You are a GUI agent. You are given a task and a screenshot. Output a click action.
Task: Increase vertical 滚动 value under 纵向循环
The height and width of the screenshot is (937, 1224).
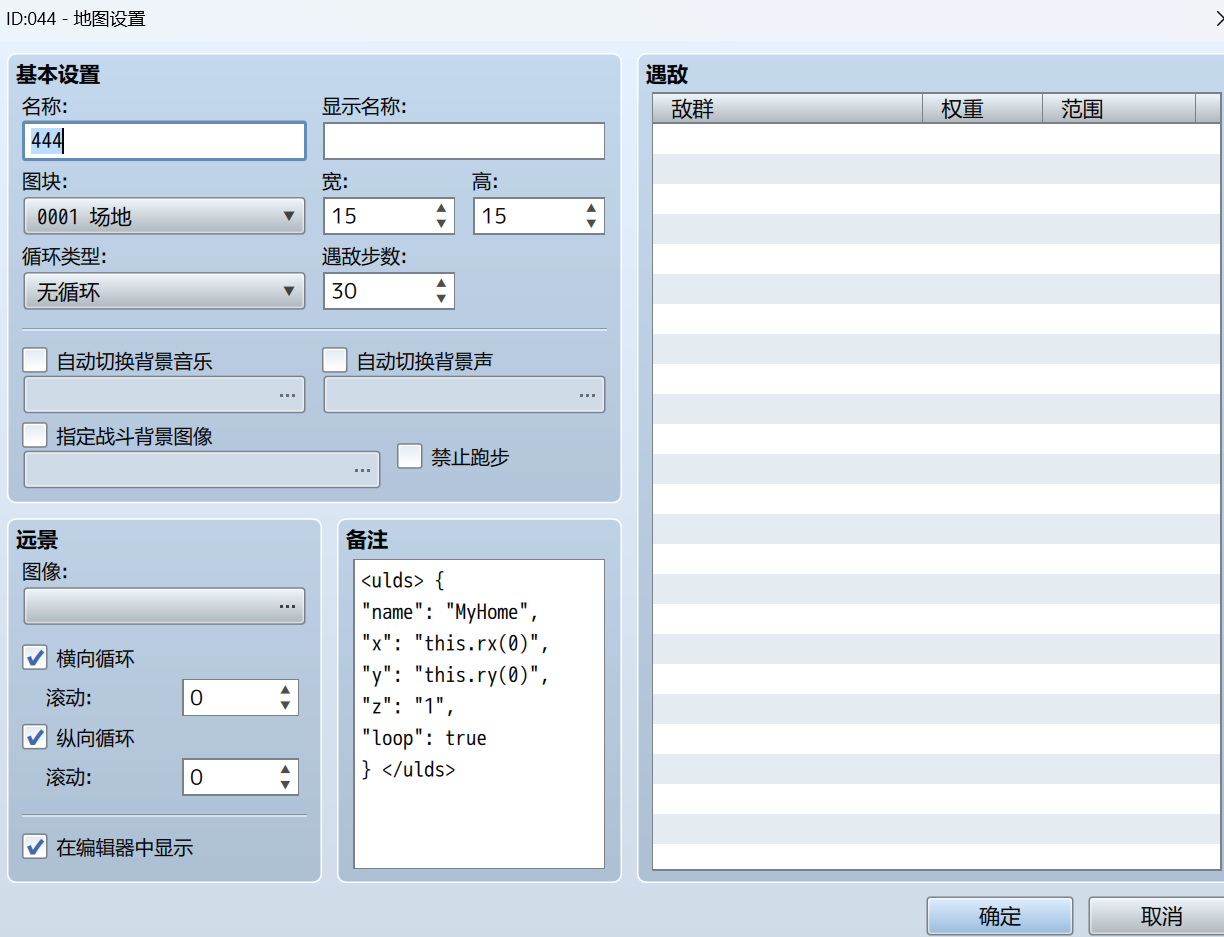pyautogui.click(x=285, y=770)
